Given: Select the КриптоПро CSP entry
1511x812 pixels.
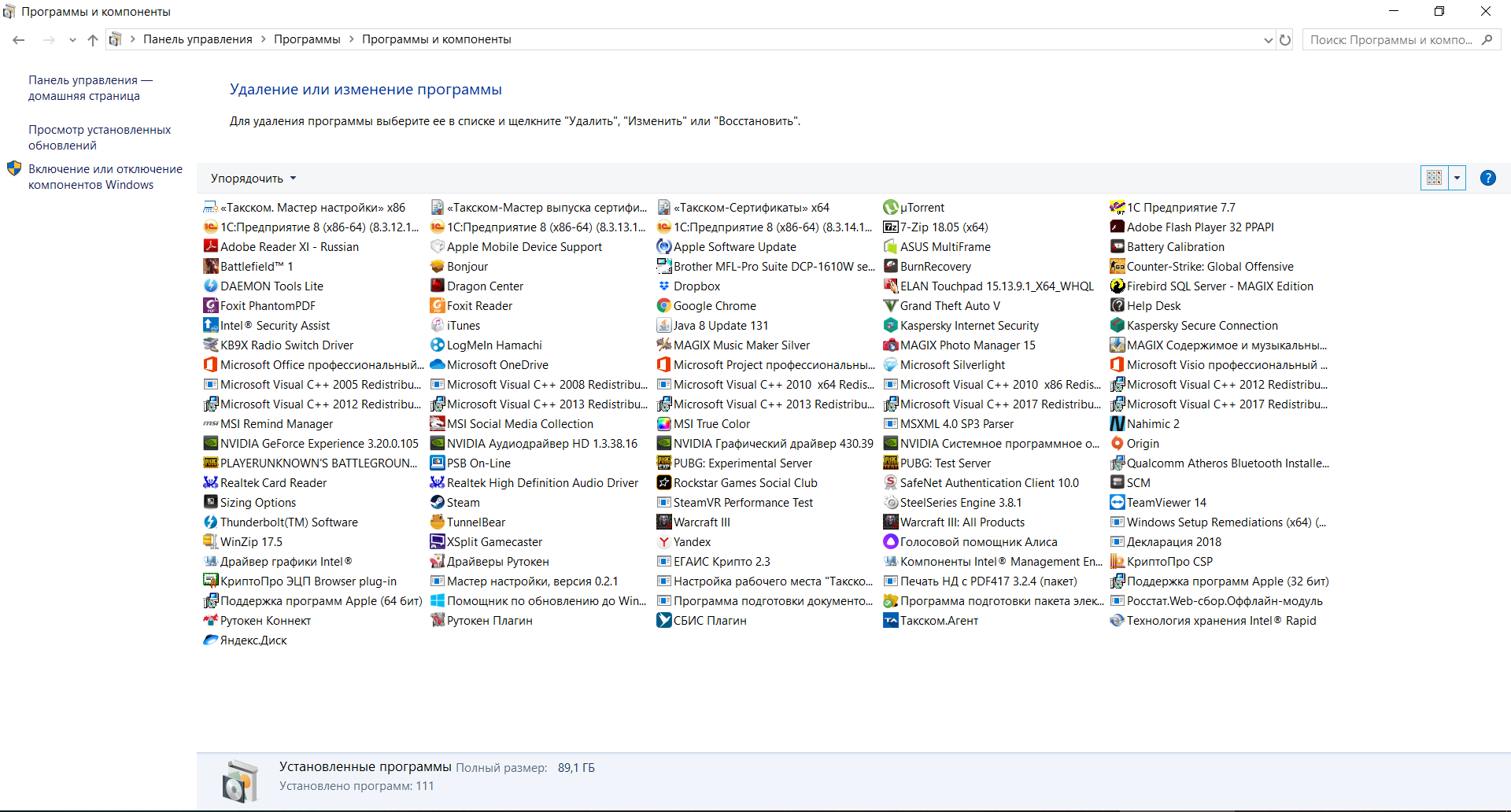Looking at the screenshot, I should click(x=1161, y=562).
